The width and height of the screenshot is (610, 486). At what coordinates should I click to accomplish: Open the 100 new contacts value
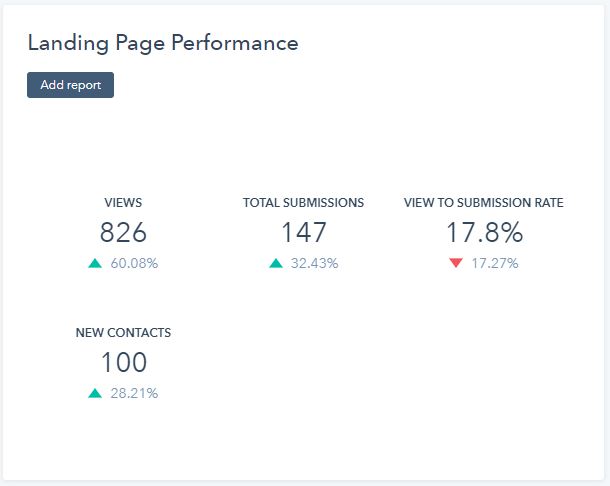point(123,363)
